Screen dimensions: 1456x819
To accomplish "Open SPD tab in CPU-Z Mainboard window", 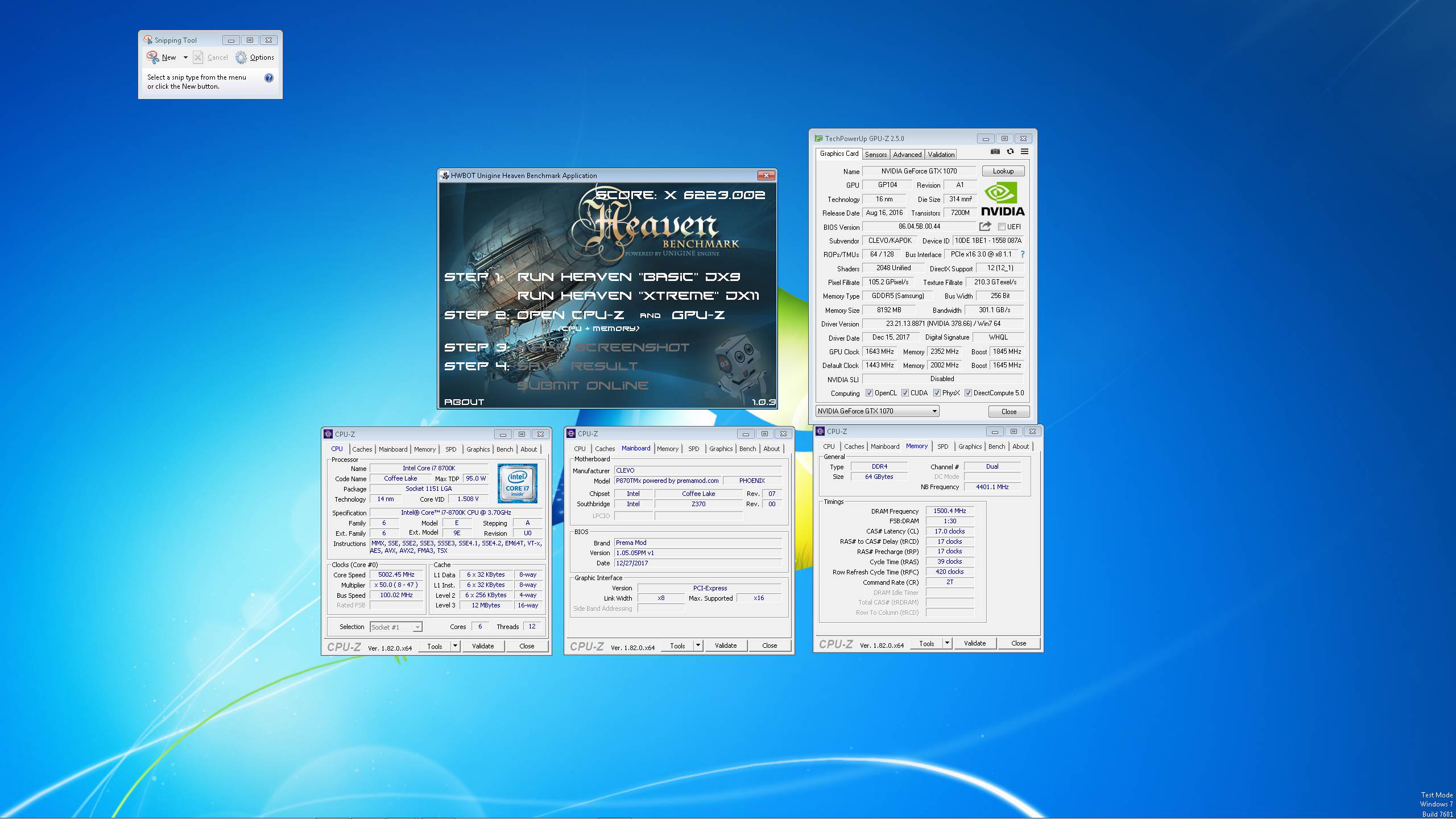I will [693, 449].
